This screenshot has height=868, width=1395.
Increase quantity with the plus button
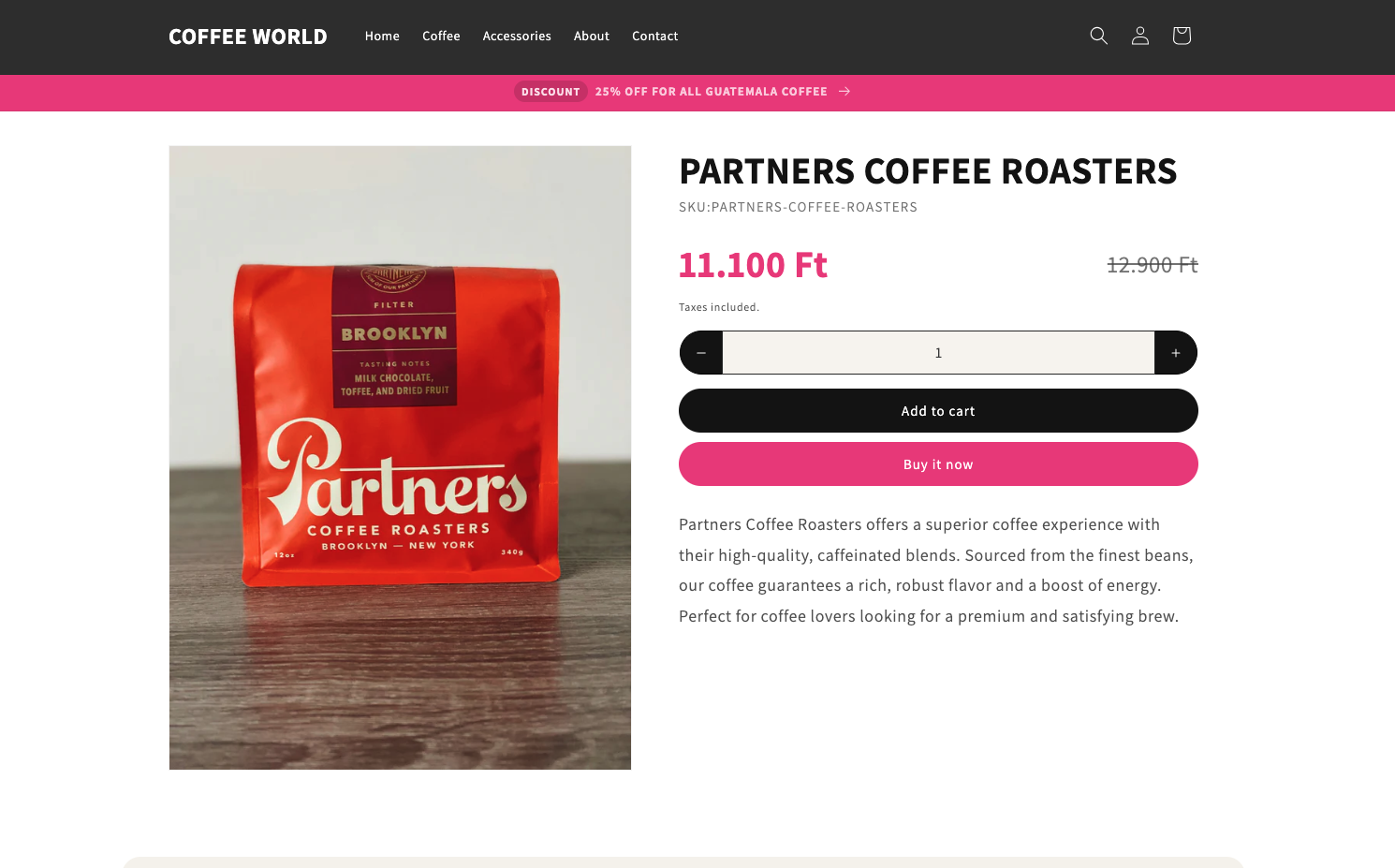click(x=1176, y=353)
